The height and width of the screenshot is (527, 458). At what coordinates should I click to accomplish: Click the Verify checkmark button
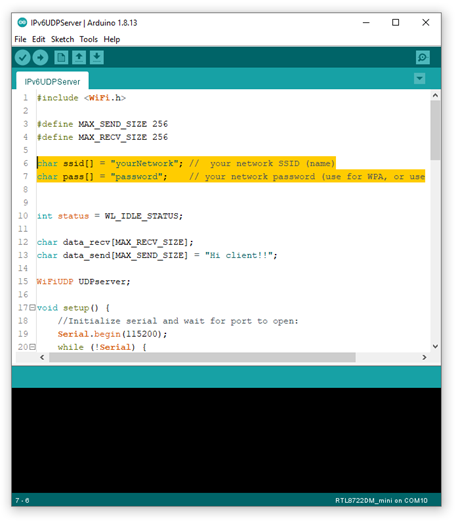pyautogui.click(x=23, y=58)
